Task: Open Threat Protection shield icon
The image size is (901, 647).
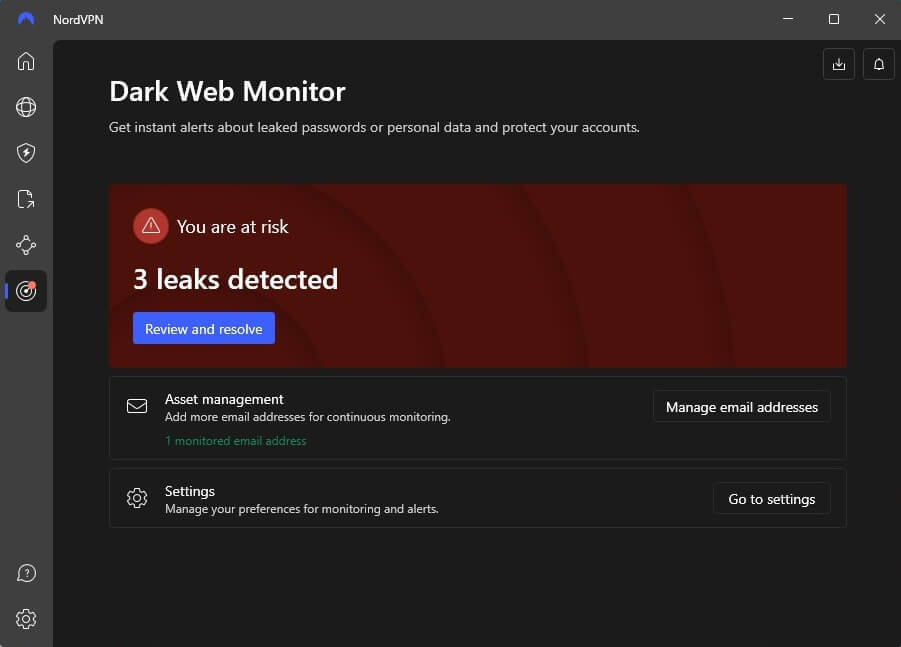Action: [x=26, y=153]
